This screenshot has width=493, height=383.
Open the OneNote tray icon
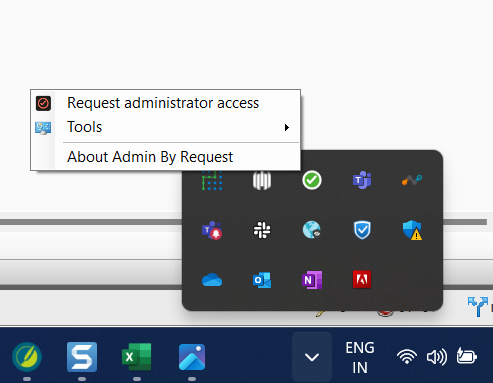pos(312,280)
